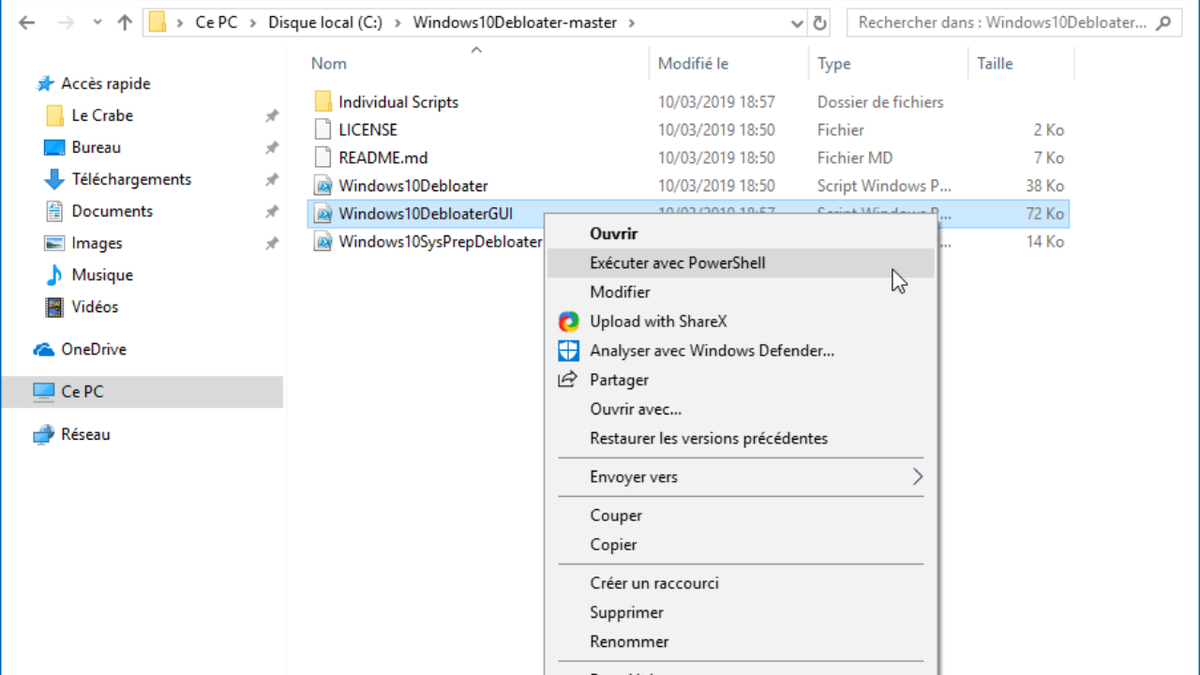Click the 'Windows10DebloaterGUI' file name

tap(425, 213)
